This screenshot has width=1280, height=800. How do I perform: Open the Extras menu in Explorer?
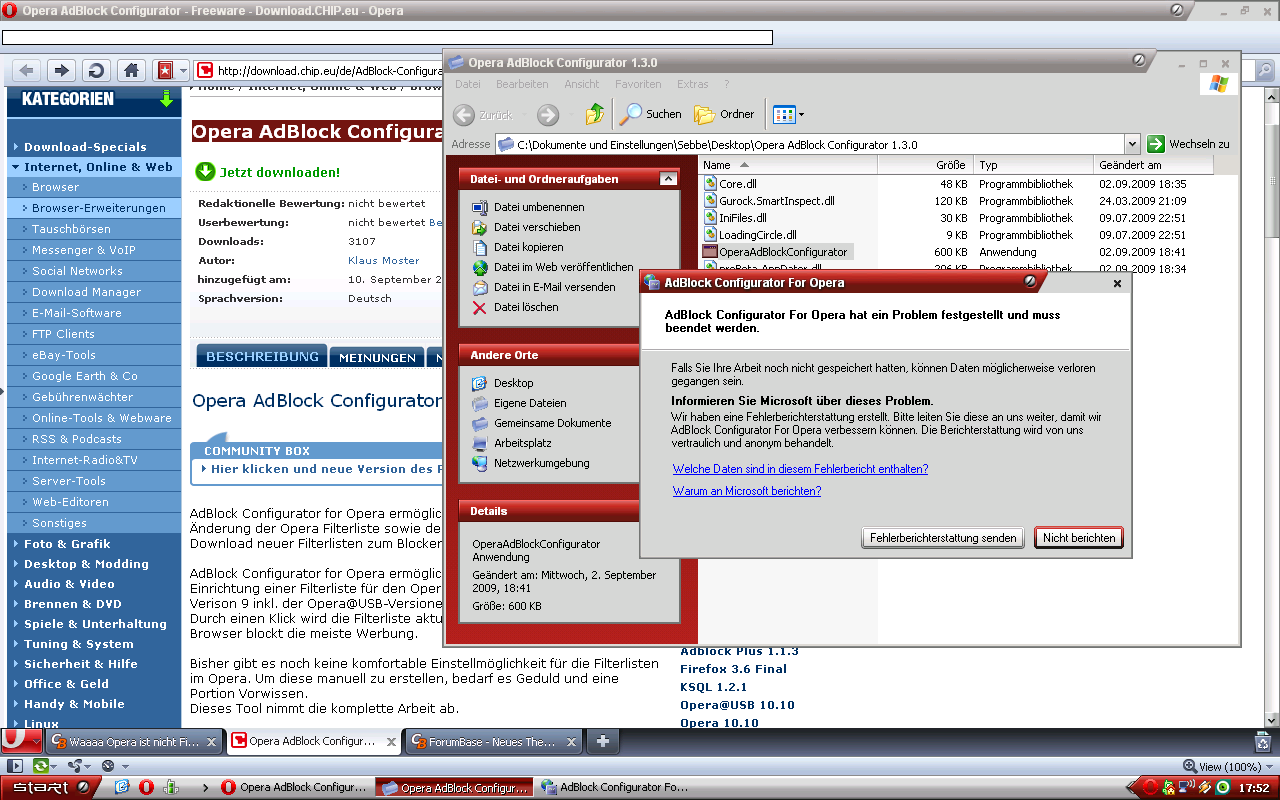tap(693, 85)
